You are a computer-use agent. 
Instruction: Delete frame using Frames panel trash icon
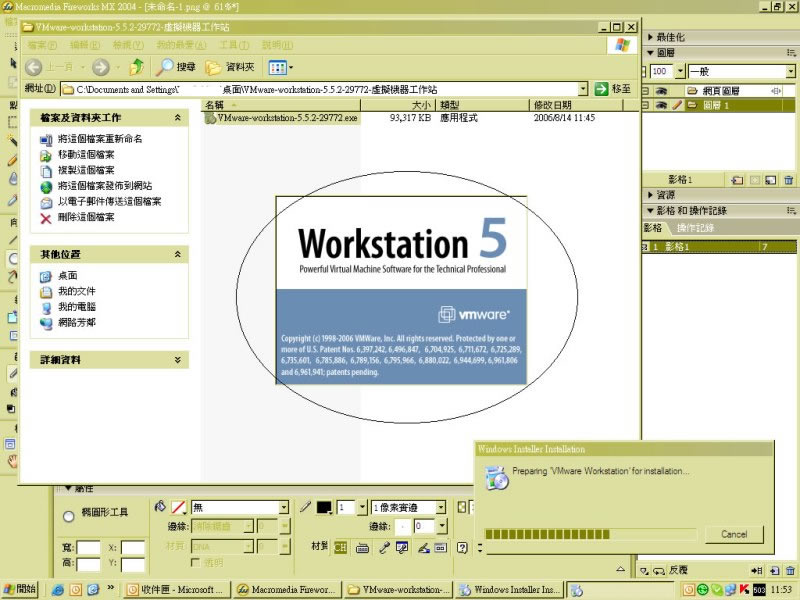[x=790, y=570]
